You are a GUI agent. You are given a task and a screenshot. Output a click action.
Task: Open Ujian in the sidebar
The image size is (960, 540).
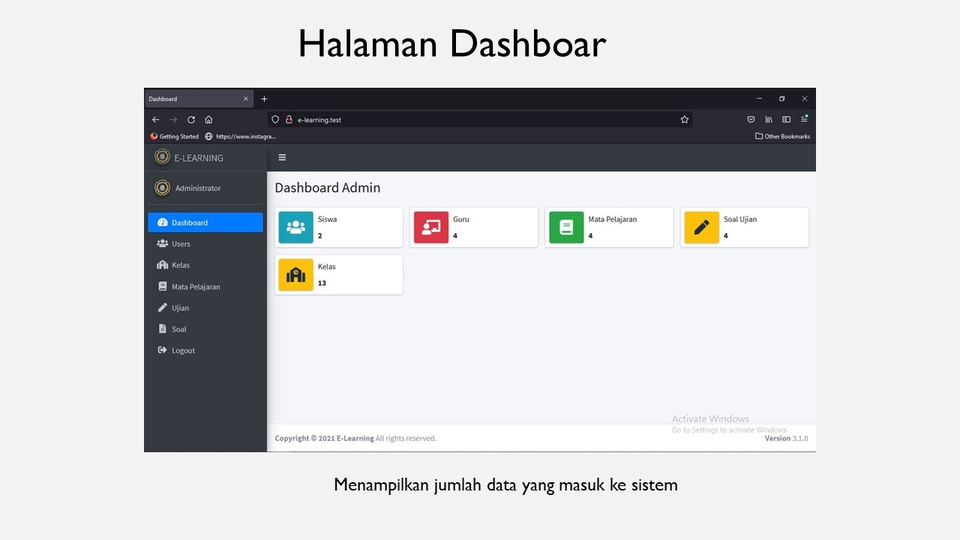pos(205,308)
